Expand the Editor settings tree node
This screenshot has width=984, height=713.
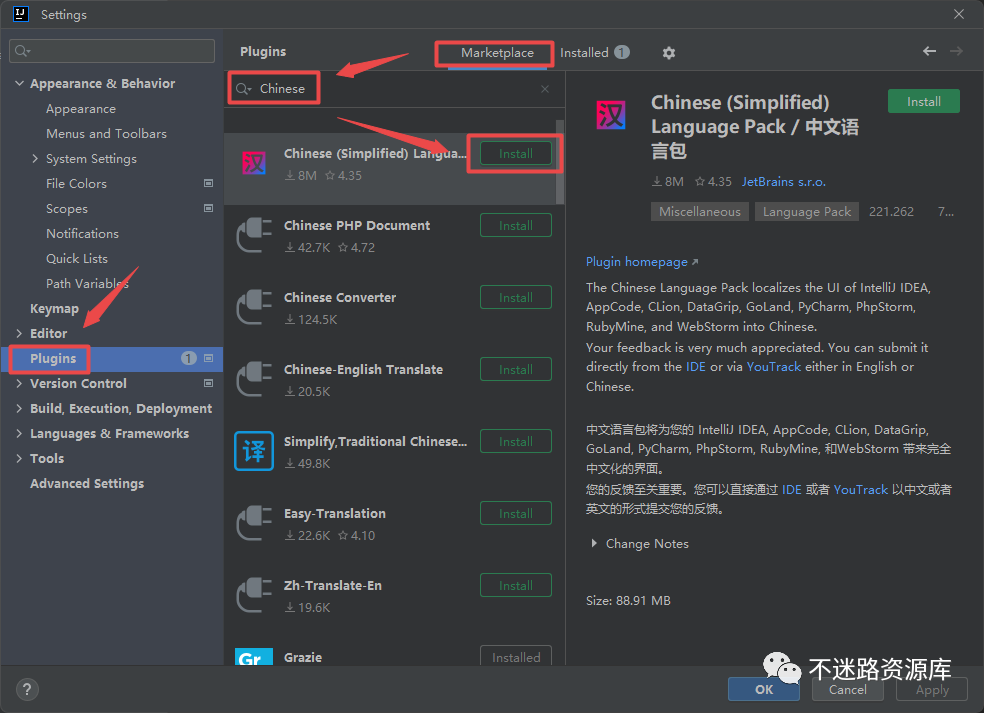20,334
